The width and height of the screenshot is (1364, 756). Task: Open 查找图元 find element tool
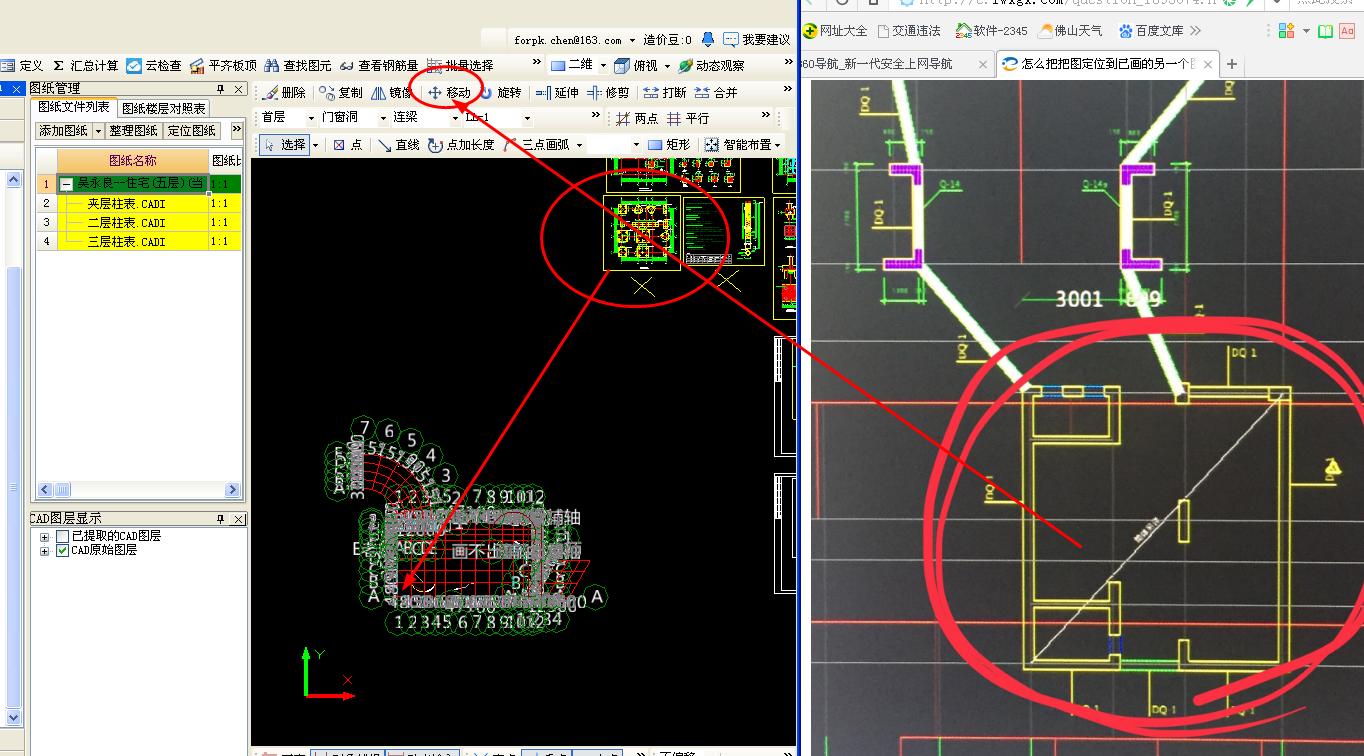click(298, 66)
